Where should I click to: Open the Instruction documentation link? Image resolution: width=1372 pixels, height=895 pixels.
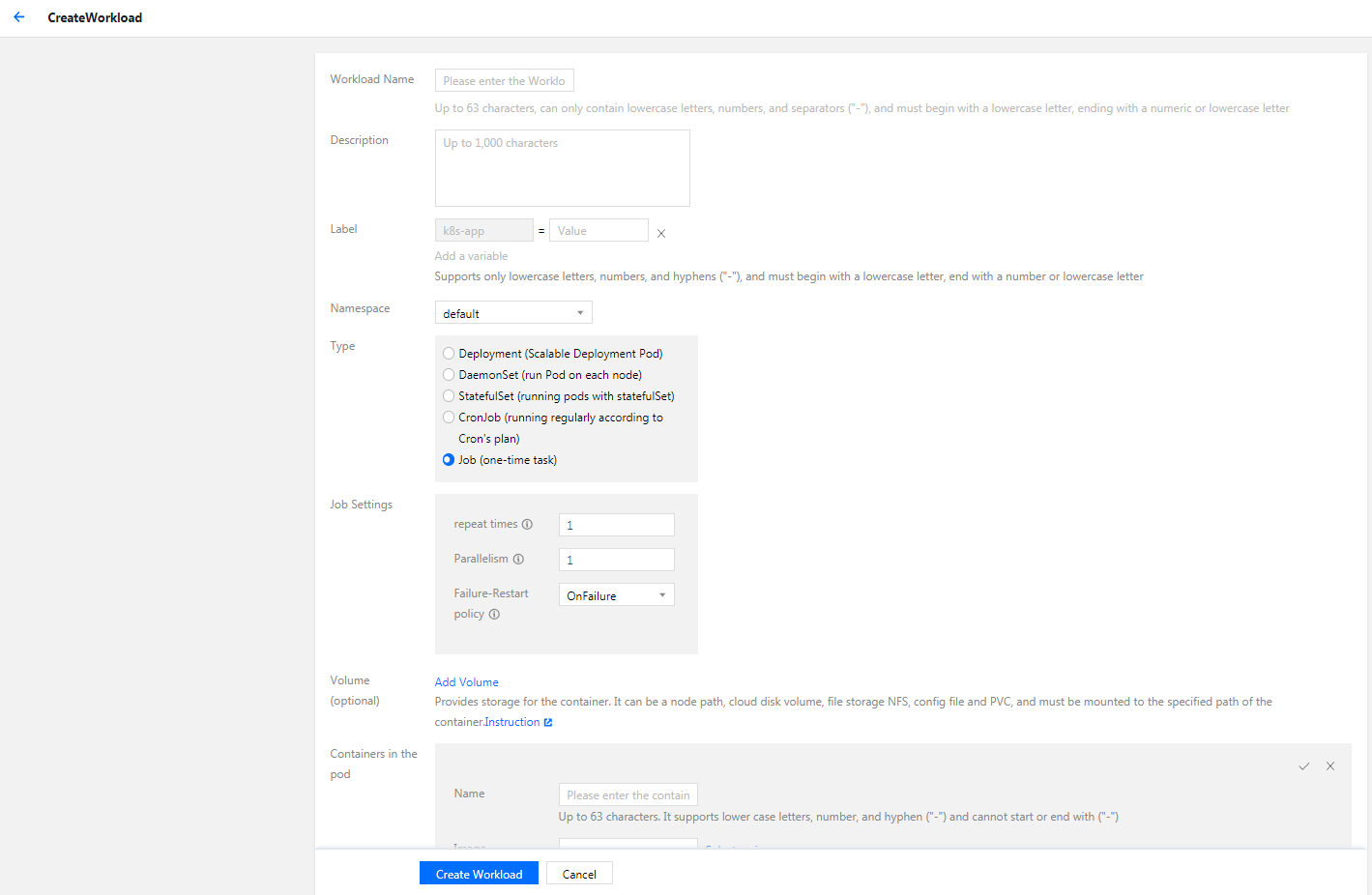point(512,723)
